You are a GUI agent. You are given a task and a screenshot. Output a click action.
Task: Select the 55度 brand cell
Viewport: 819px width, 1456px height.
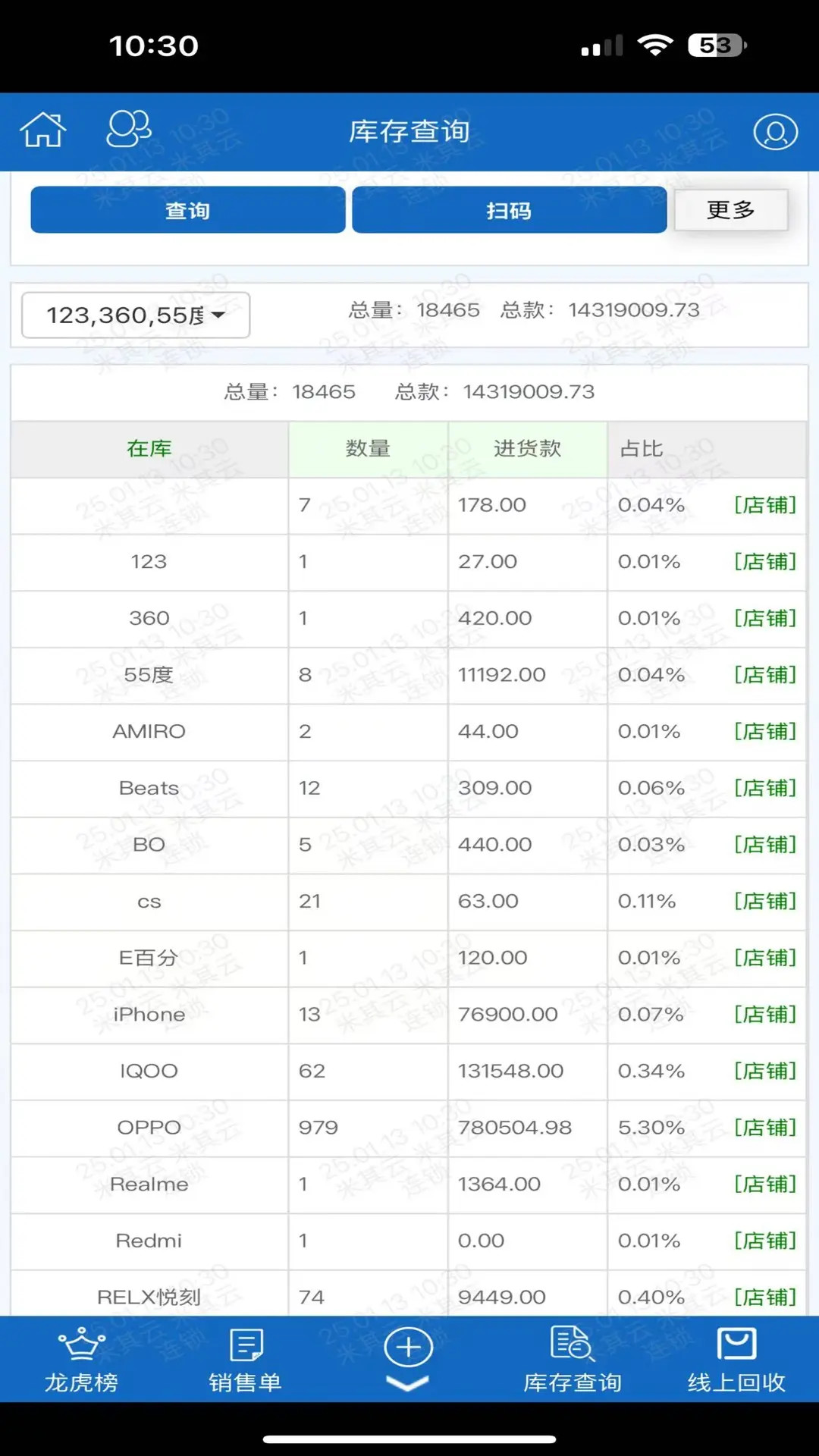(x=149, y=675)
